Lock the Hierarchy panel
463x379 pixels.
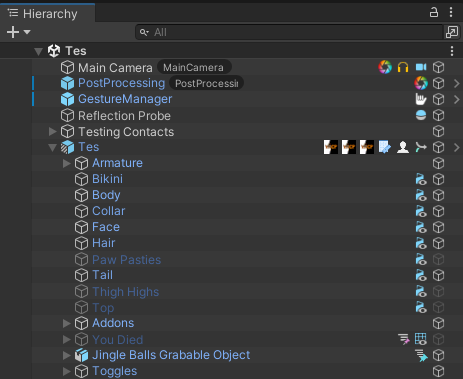pyautogui.click(x=434, y=13)
